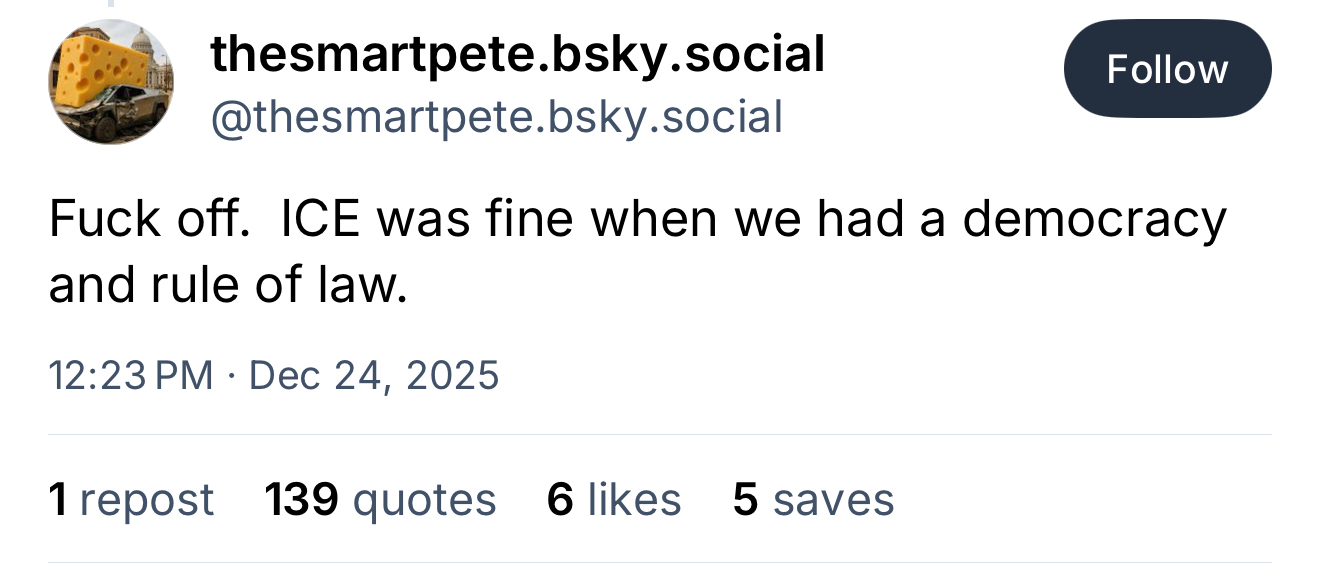
Task: Show the 6 likes list
Action: coord(614,499)
